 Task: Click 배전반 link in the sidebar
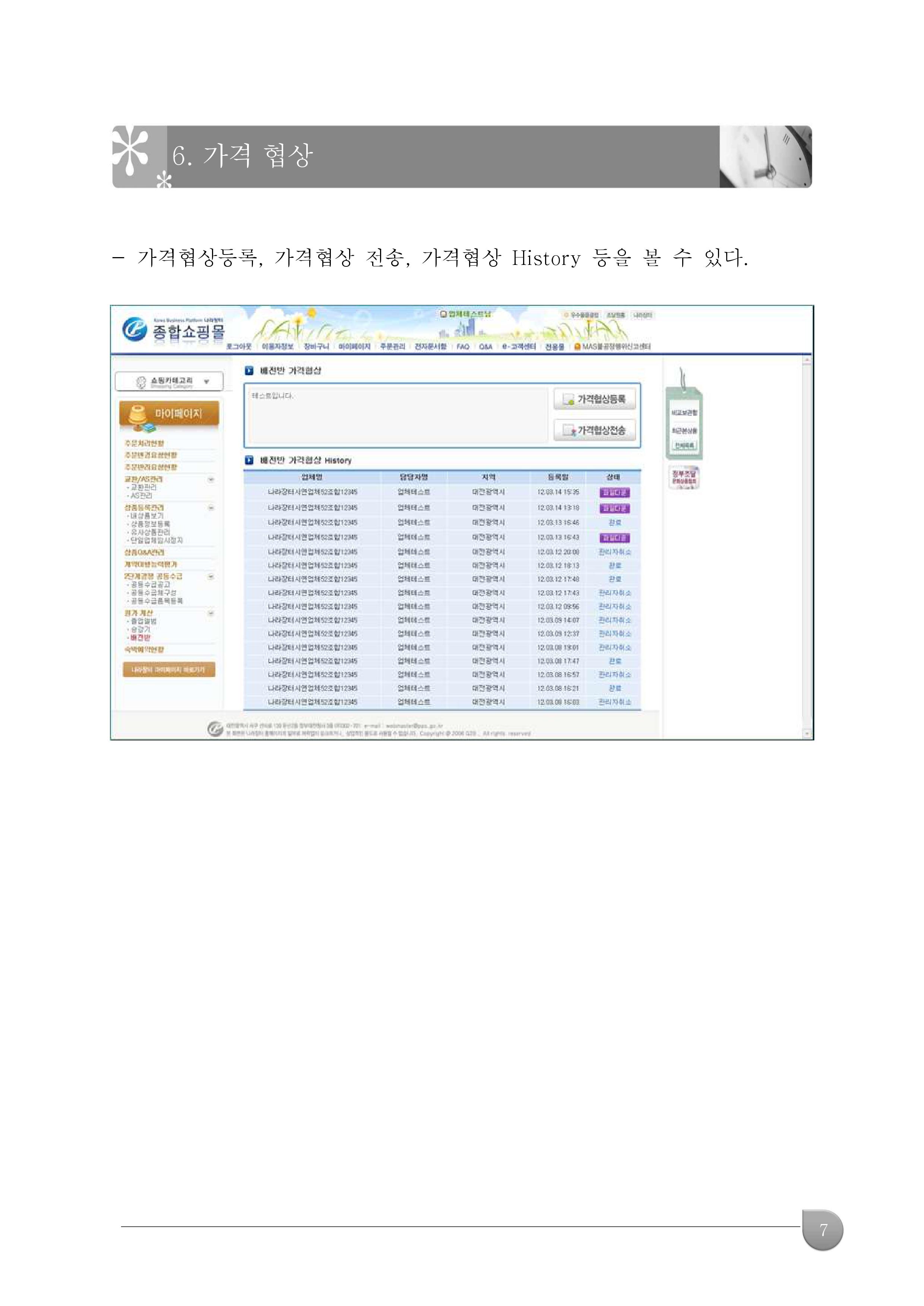(140, 638)
